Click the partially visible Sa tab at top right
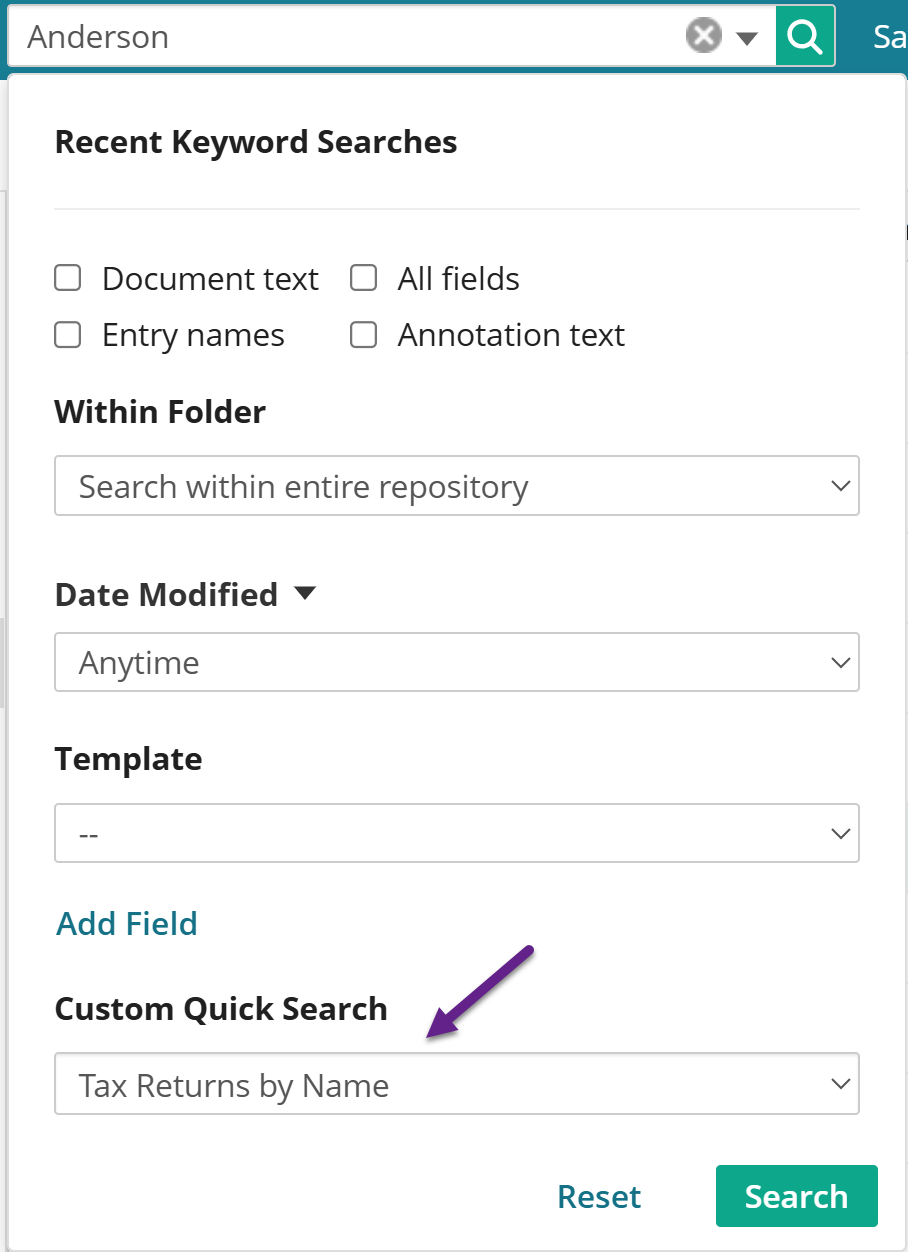908x1252 pixels. click(x=889, y=37)
